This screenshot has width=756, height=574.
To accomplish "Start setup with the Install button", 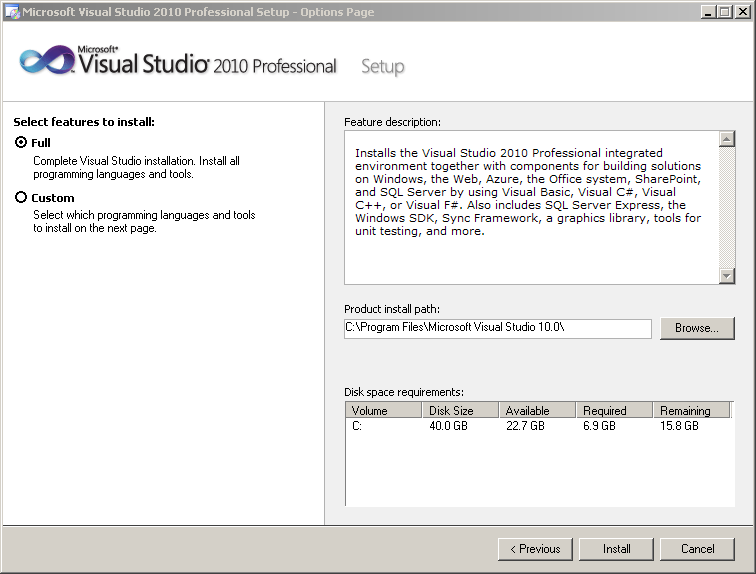I will (616, 549).
